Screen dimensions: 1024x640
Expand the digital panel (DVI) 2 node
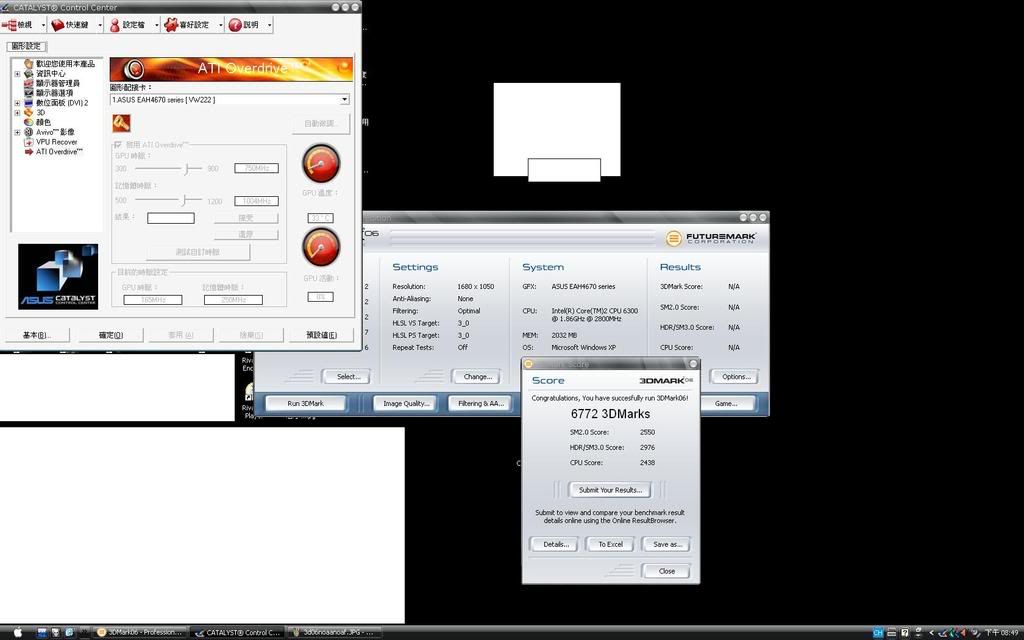tap(17, 103)
